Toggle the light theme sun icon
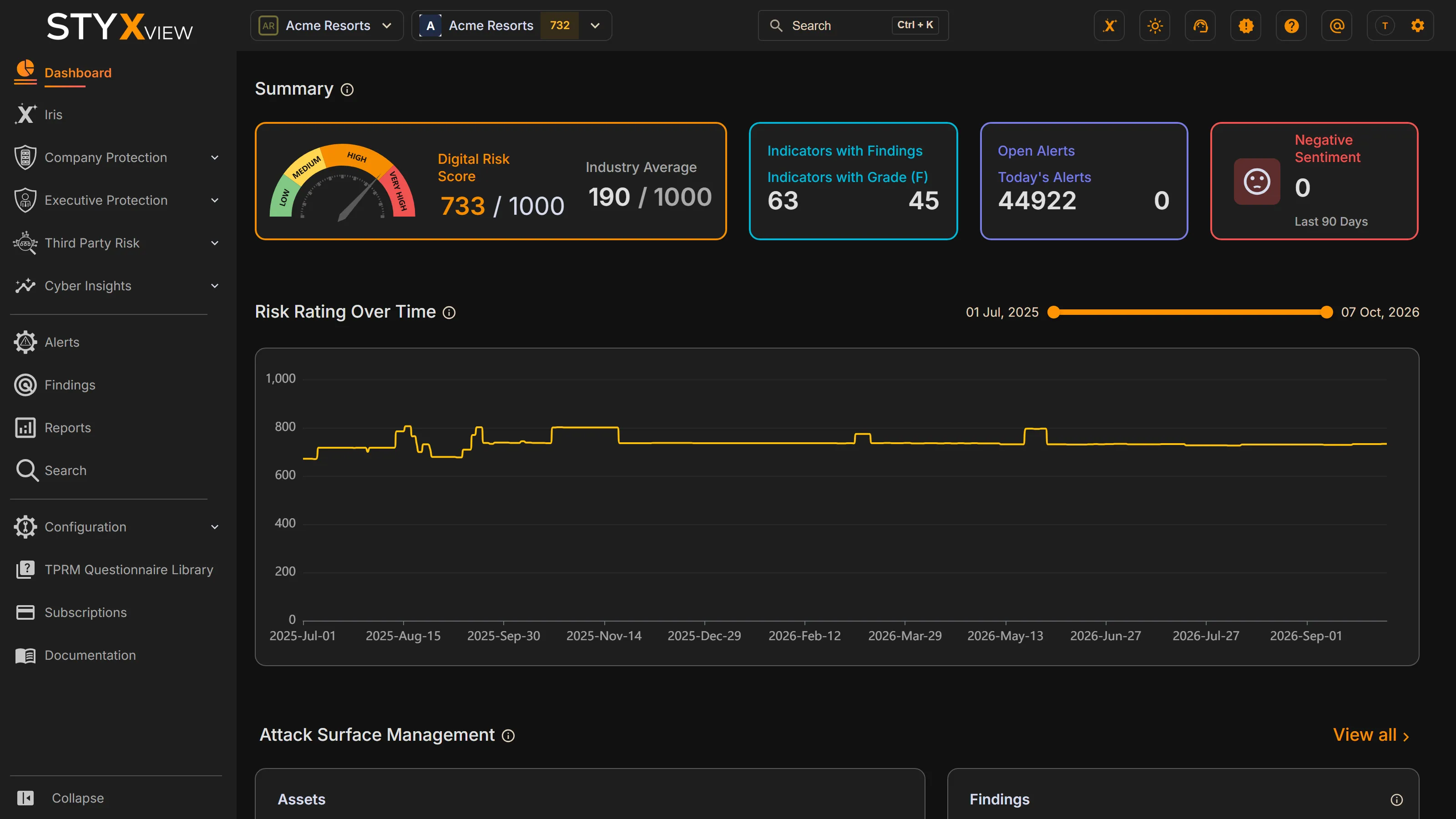 (1155, 25)
